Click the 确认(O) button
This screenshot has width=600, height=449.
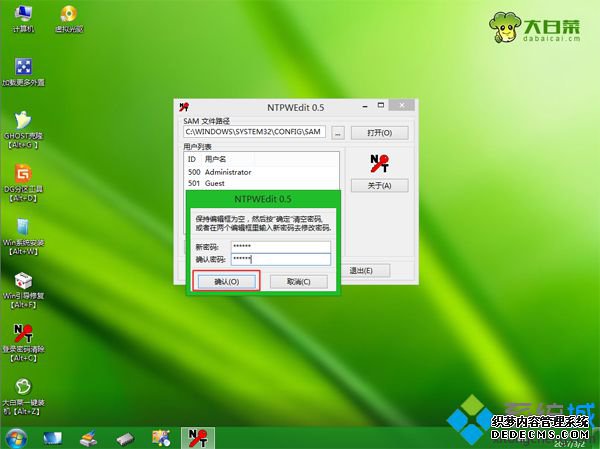(227, 282)
